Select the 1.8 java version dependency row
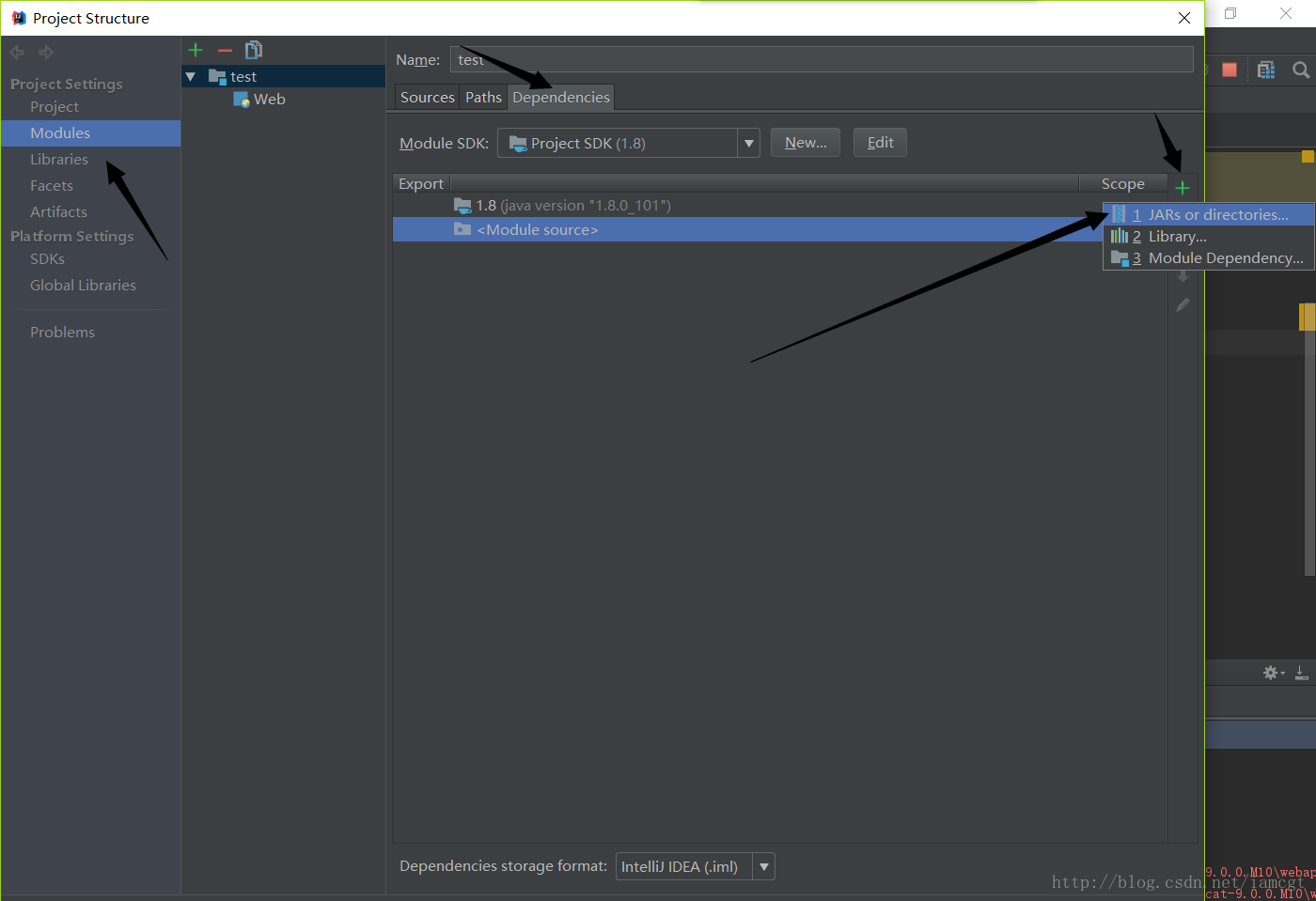The height and width of the screenshot is (901, 1316). pos(780,205)
